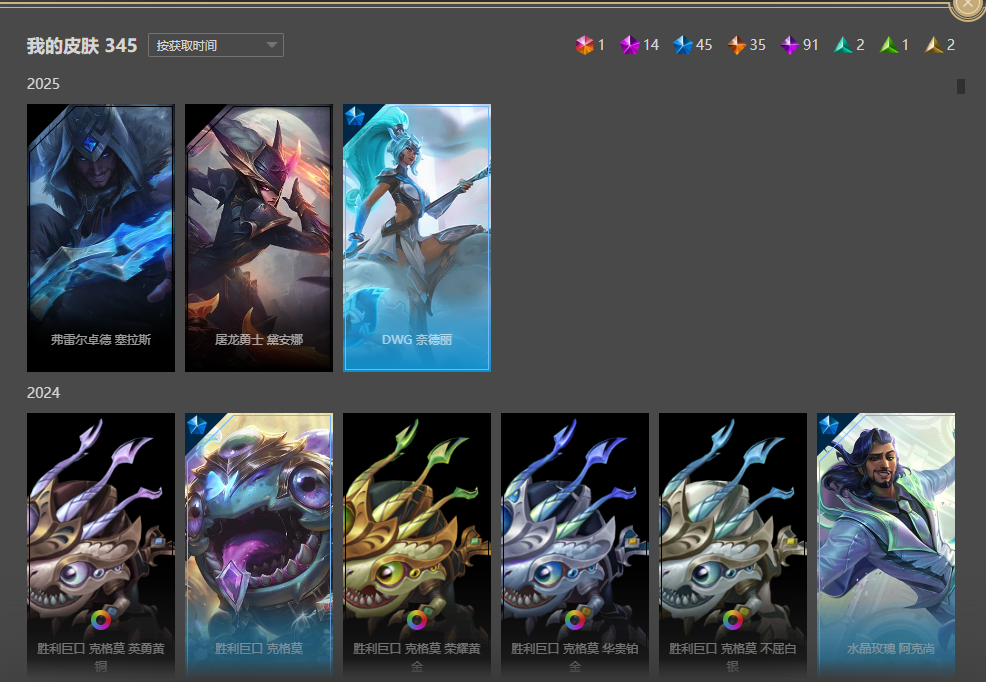Open the 按获取时间 sort dropdown
The image size is (986, 682).
click(x=216, y=45)
